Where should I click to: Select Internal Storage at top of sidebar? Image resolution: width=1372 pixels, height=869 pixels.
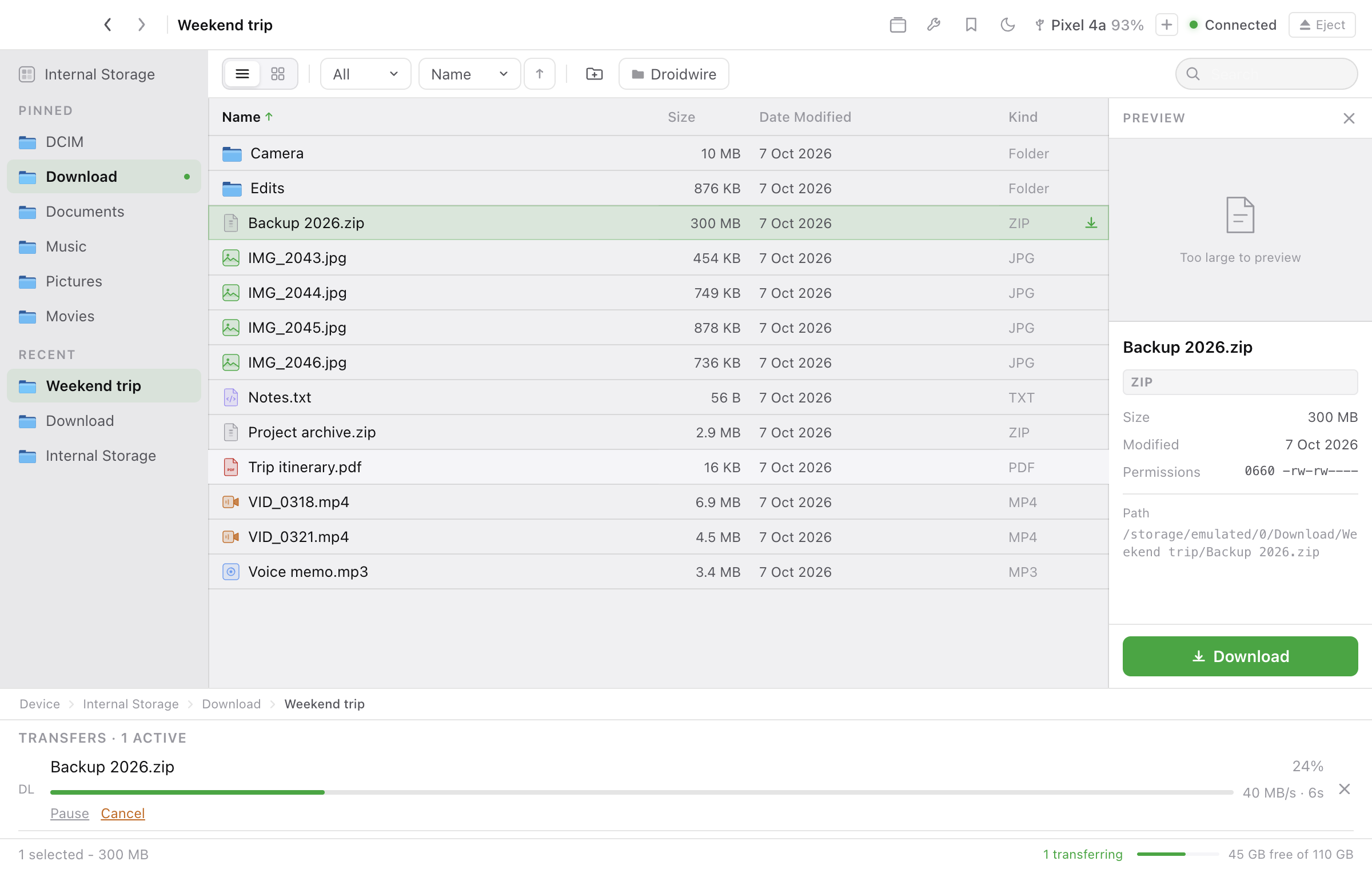[x=104, y=74]
